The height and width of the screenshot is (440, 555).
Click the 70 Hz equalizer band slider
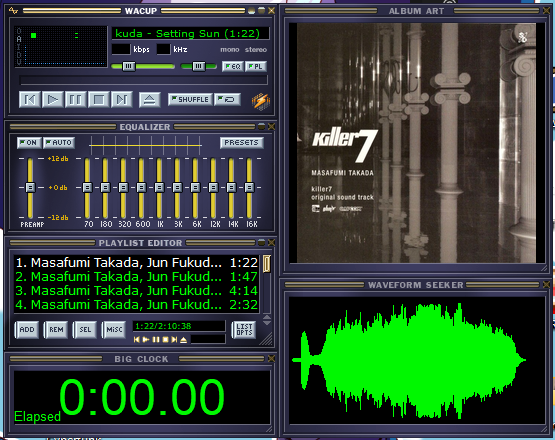point(87,188)
